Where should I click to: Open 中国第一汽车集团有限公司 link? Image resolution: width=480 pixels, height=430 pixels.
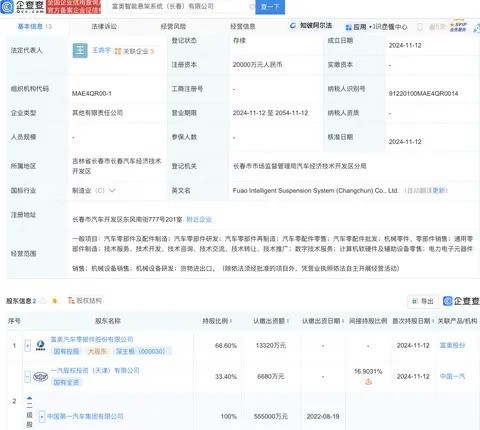tap(85, 416)
